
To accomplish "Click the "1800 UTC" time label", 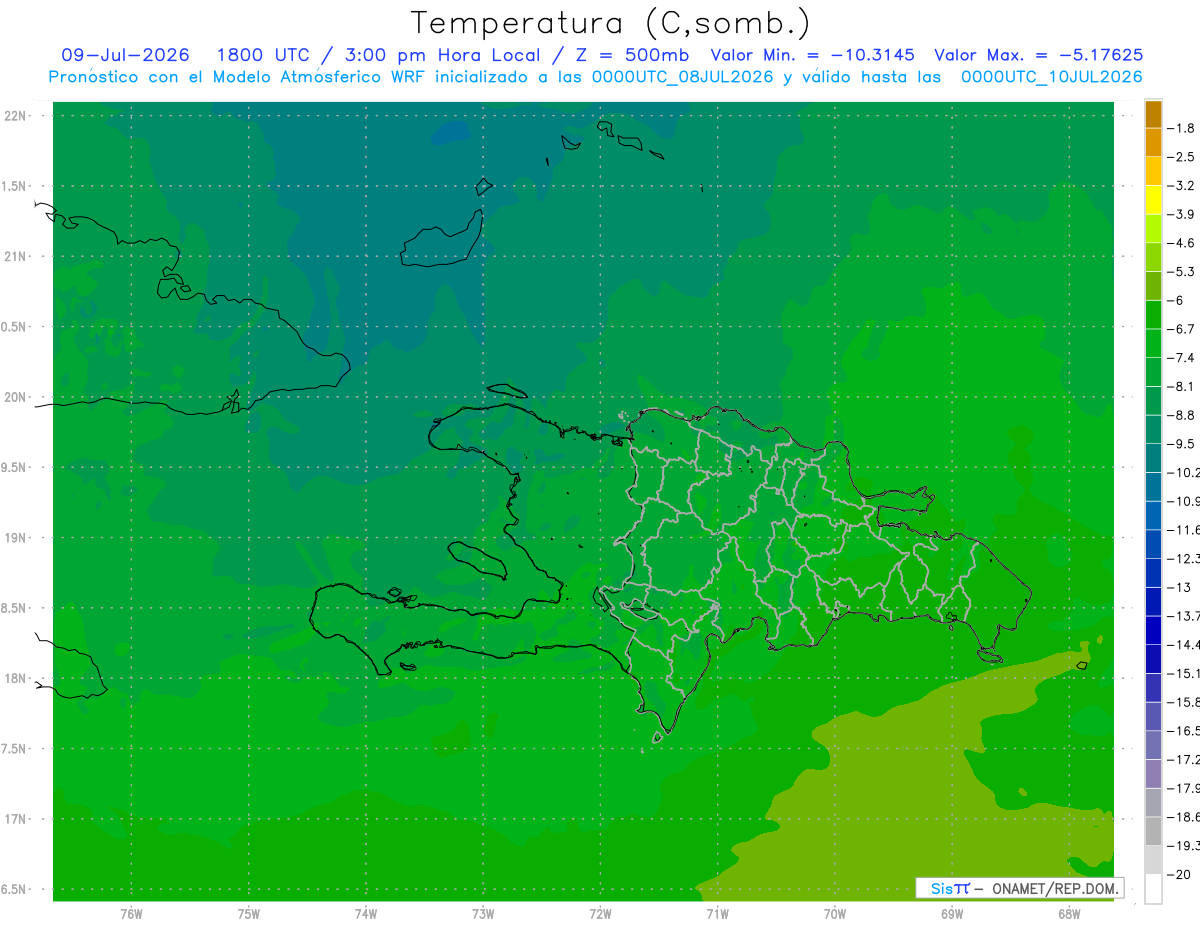I will pos(262,55).
